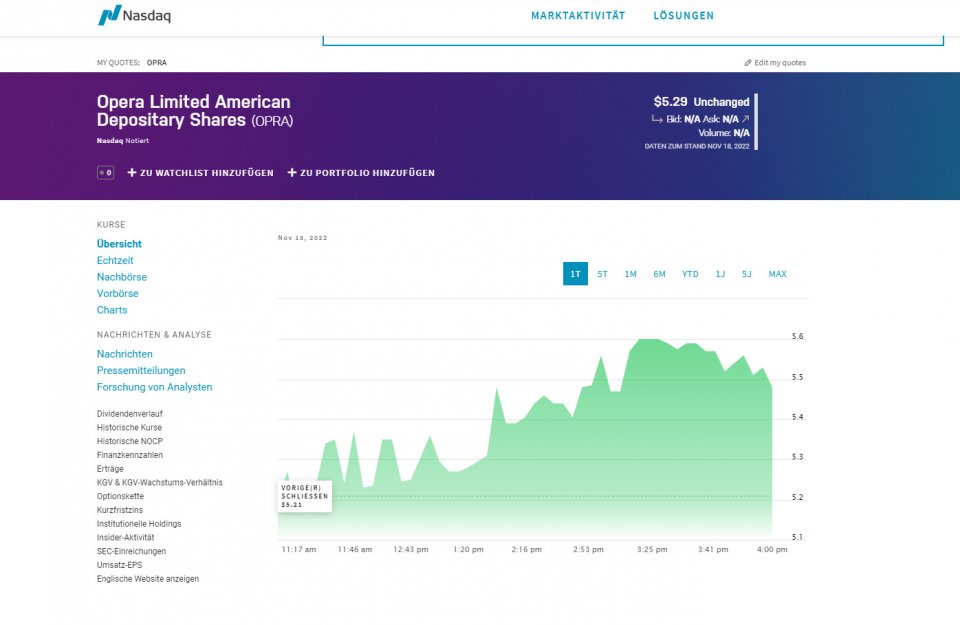This screenshot has width=960, height=625.
Task: Open the Kurzfristzins link
Action: coord(120,510)
